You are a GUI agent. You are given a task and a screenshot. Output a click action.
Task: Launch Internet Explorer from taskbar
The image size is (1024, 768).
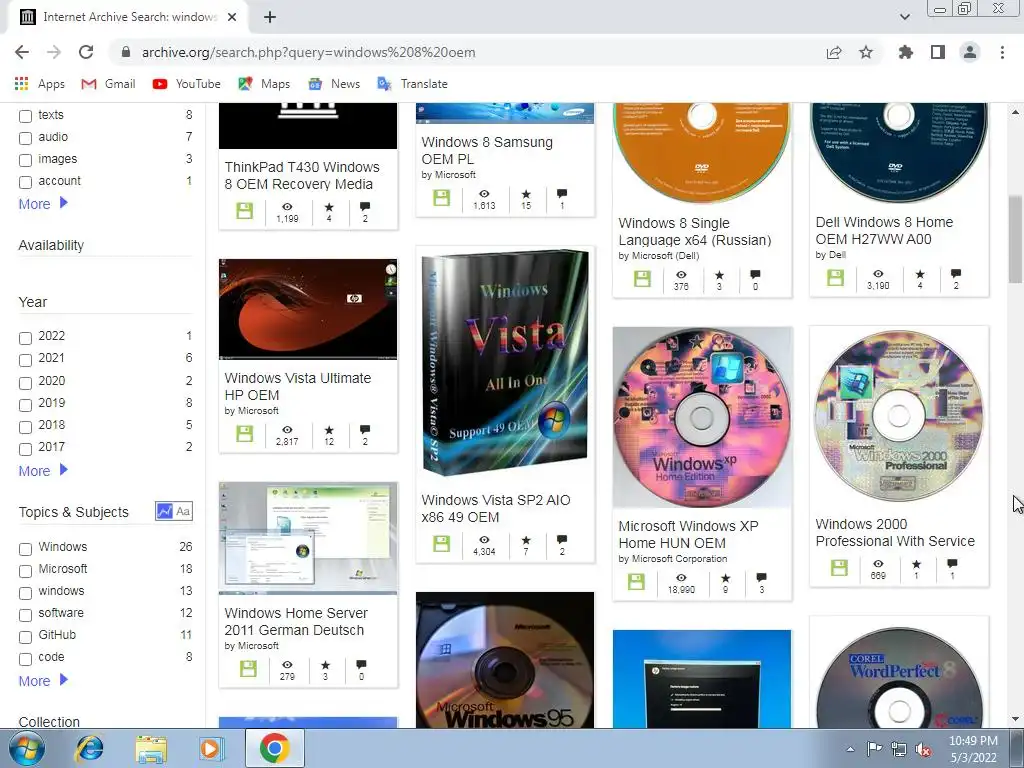tap(89, 748)
